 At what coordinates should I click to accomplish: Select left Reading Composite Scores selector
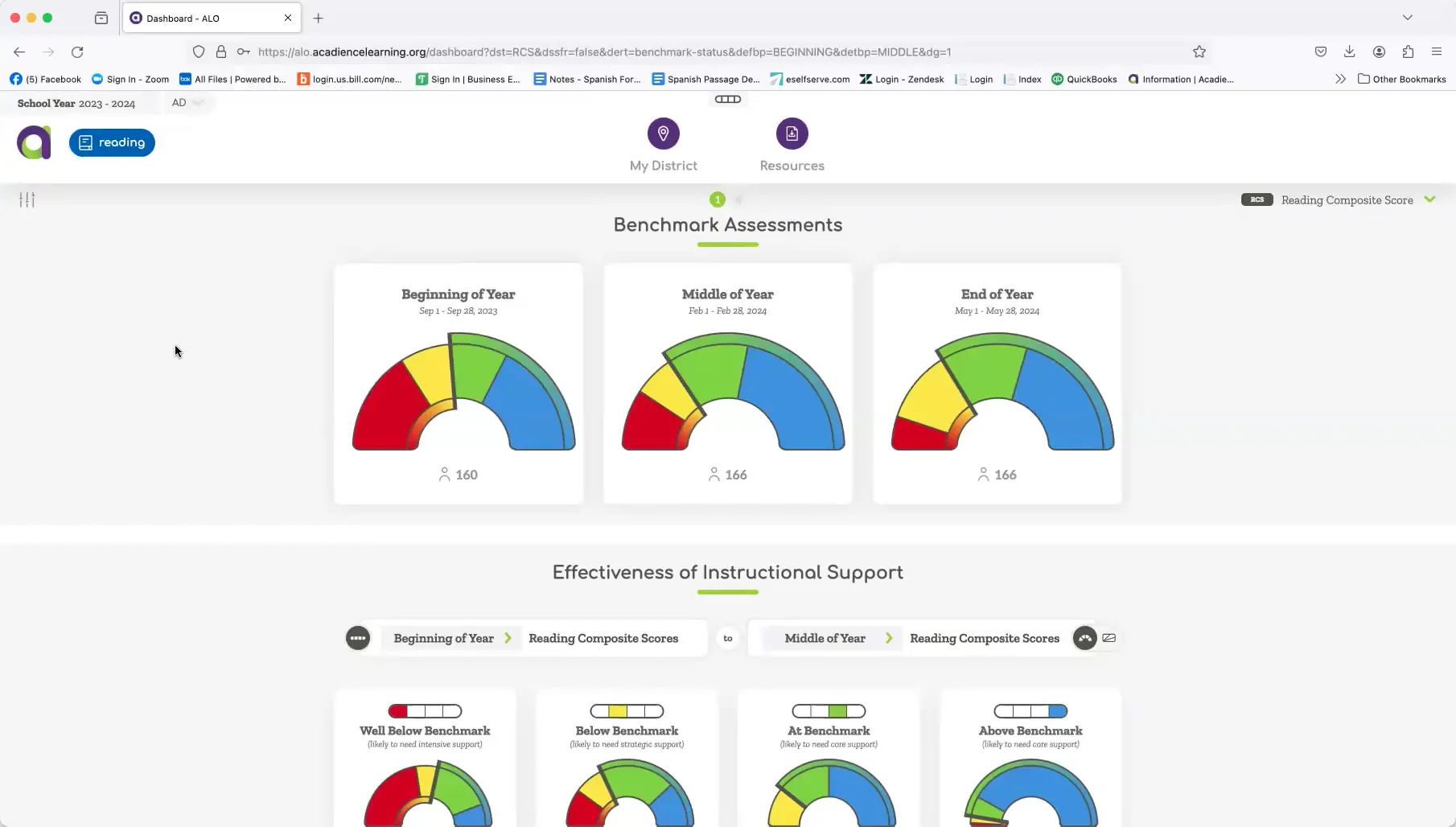tap(603, 638)
